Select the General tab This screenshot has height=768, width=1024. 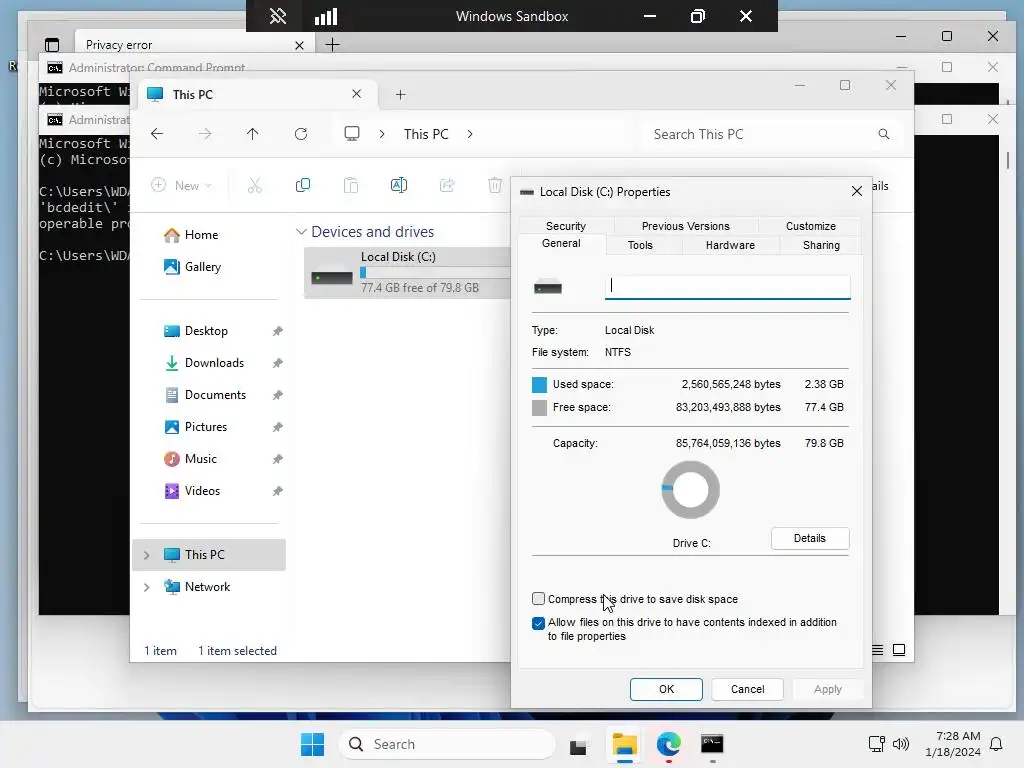click(x=561, y=243)
